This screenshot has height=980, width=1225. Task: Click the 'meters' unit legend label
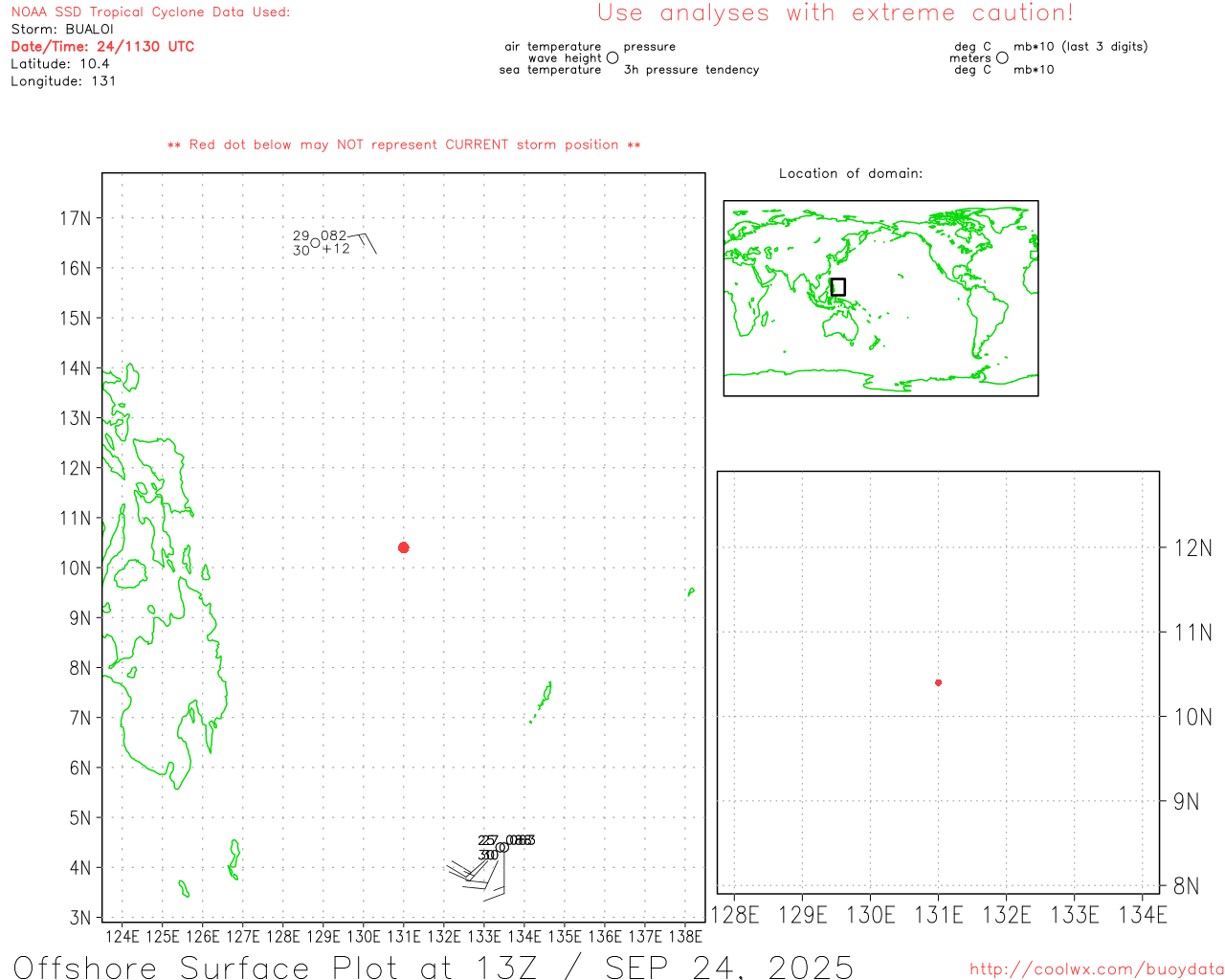pyautogui.click(x=970, y=58)
